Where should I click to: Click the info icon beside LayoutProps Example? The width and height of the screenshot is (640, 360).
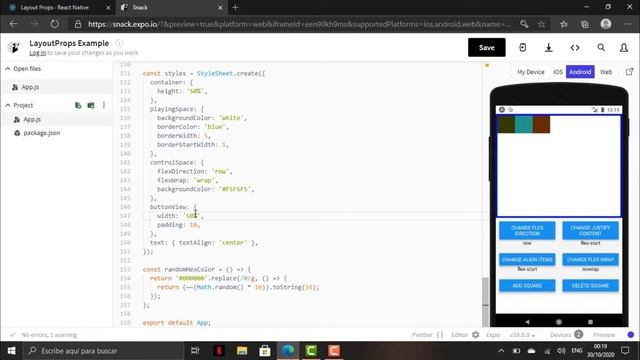pyautogui.click(x=119, y=43)
